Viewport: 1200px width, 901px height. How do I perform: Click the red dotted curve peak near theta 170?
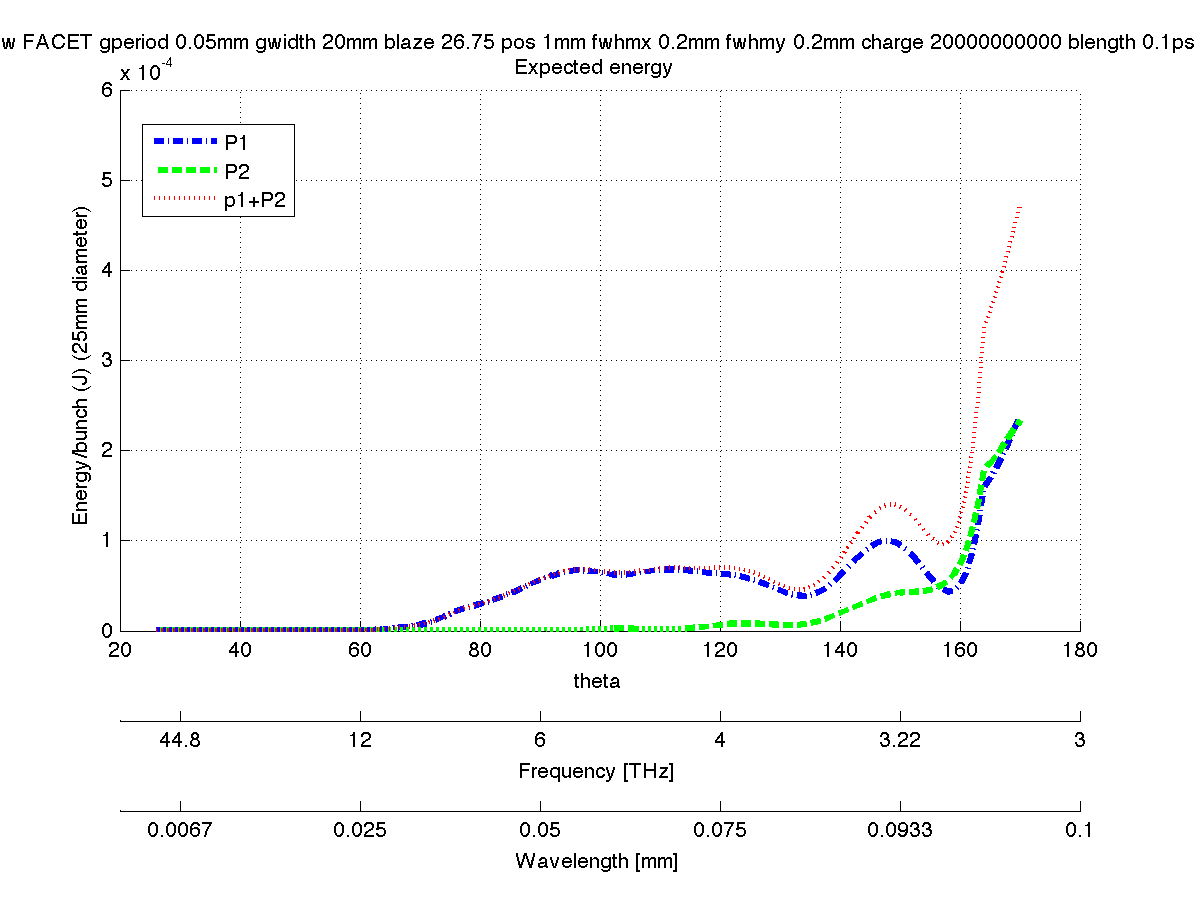click(1019, 208)
